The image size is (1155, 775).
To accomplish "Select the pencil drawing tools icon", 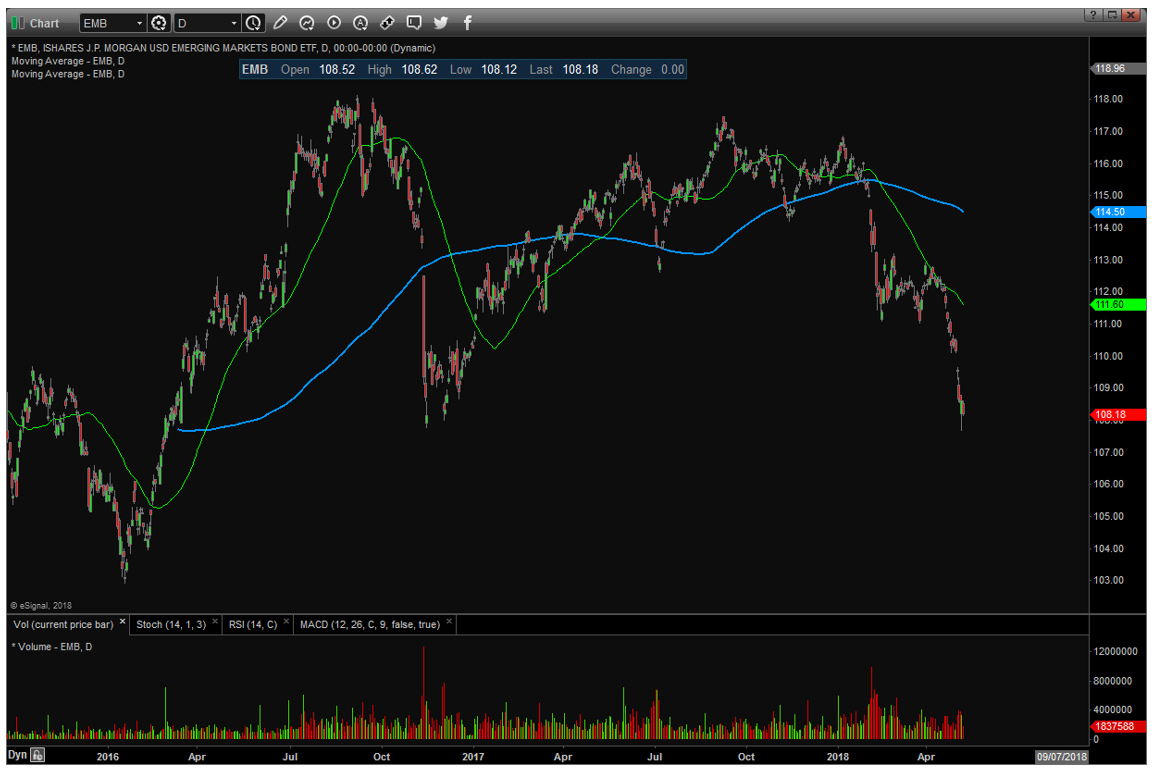I will 280,23.
